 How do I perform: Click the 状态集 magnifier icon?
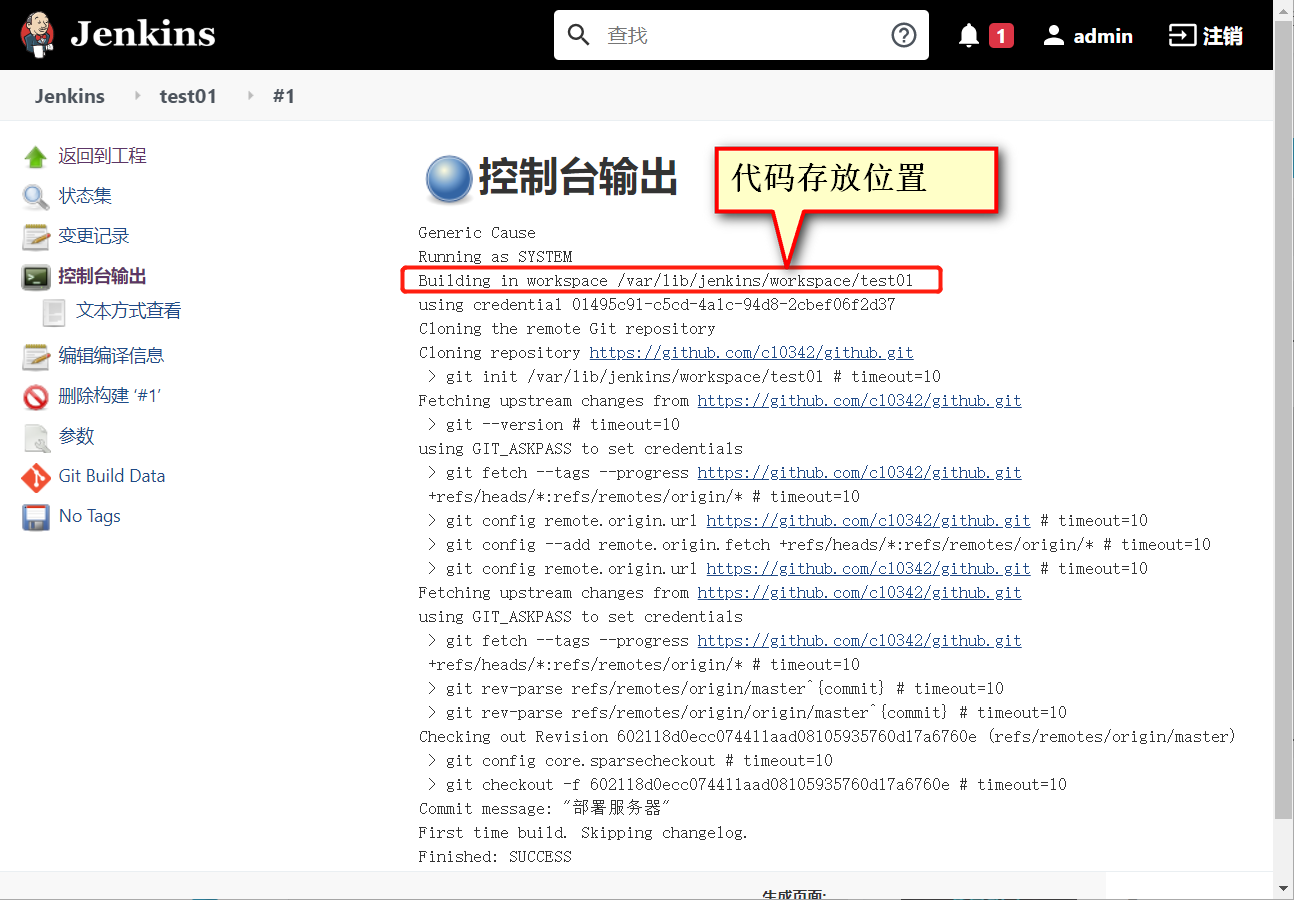pos(36,197)
